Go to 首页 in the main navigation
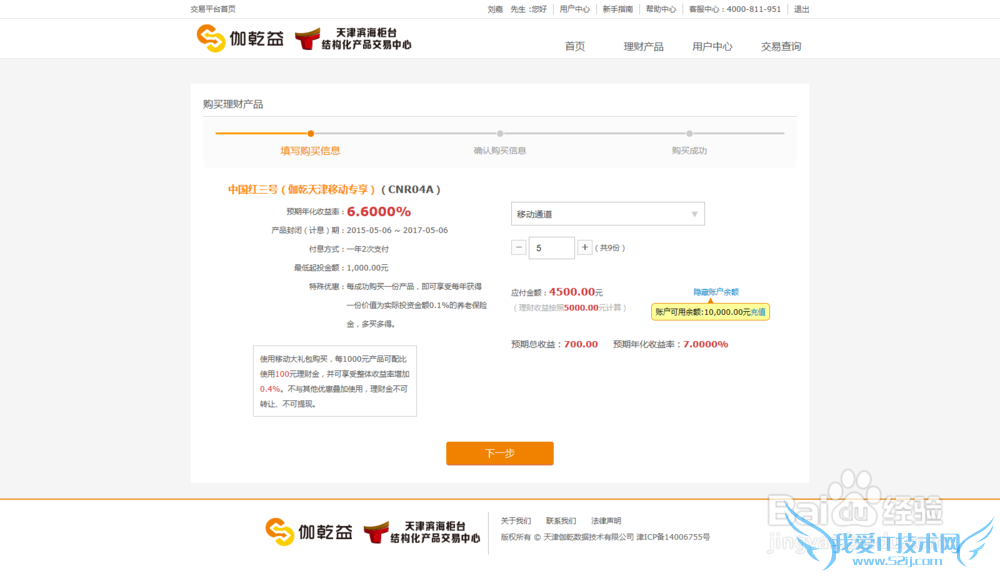This screenshot has height=576, width=1000. 574,46
